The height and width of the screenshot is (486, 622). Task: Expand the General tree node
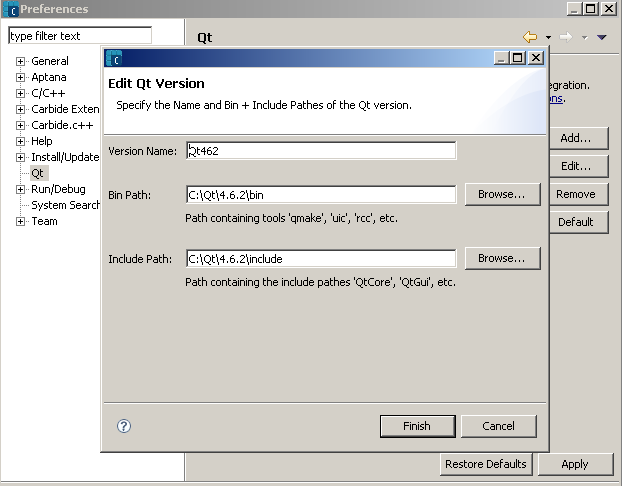[20, 61]
